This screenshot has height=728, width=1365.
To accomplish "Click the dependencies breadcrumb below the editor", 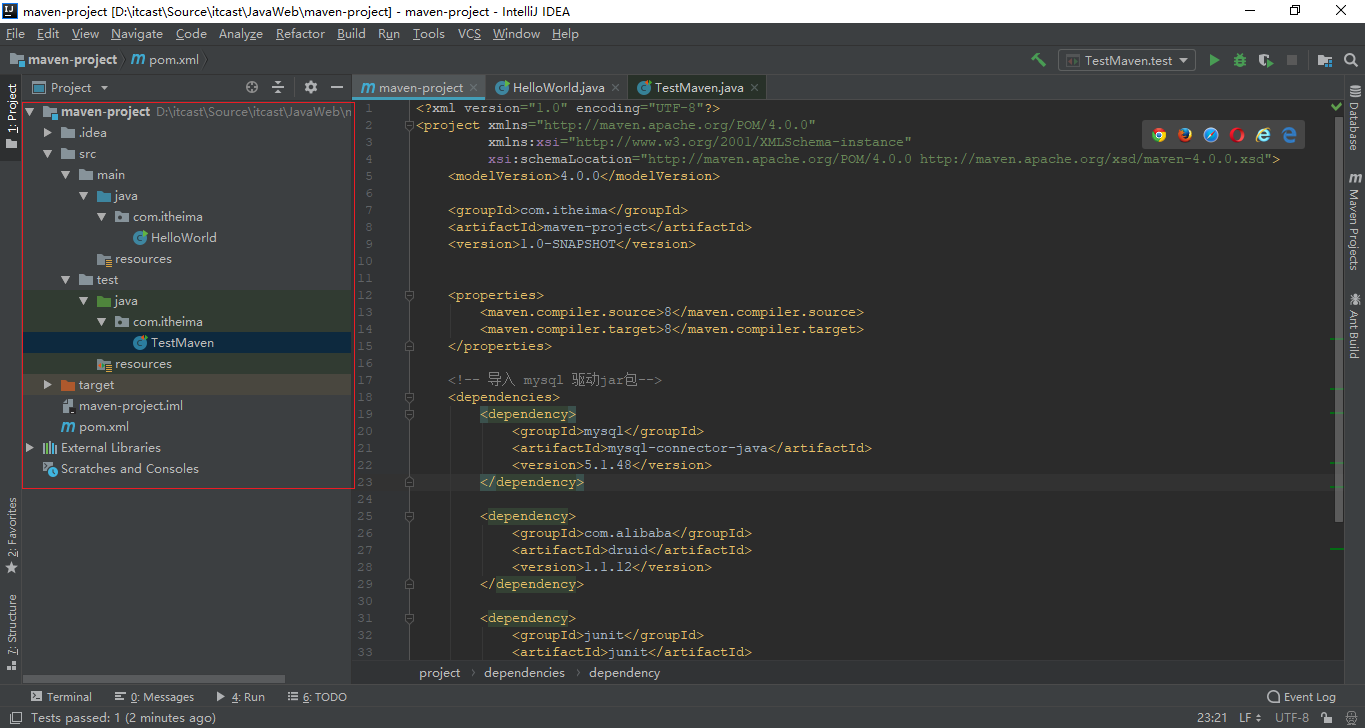I will click(524, 673).
